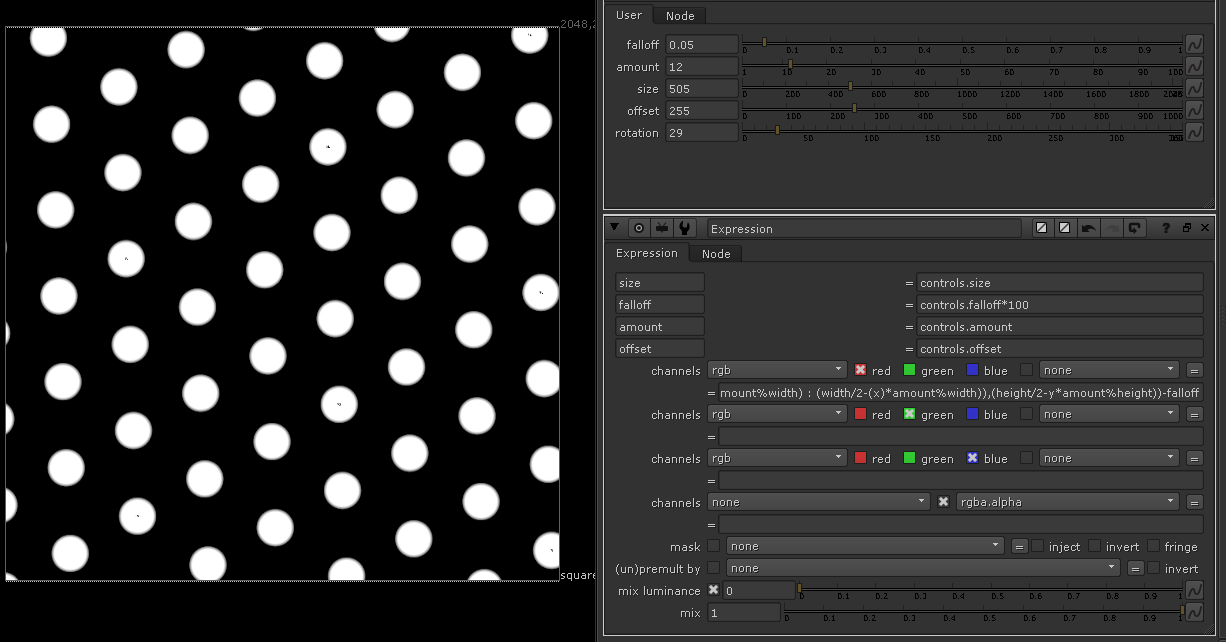
Task: Click animation curve icon beside mix slider
Action: pos(1194,611)
